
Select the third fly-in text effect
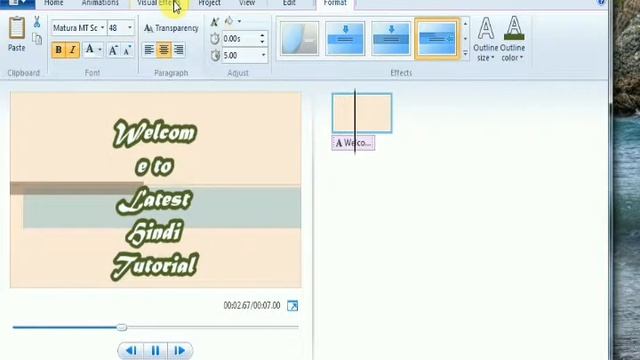point(391,39)
